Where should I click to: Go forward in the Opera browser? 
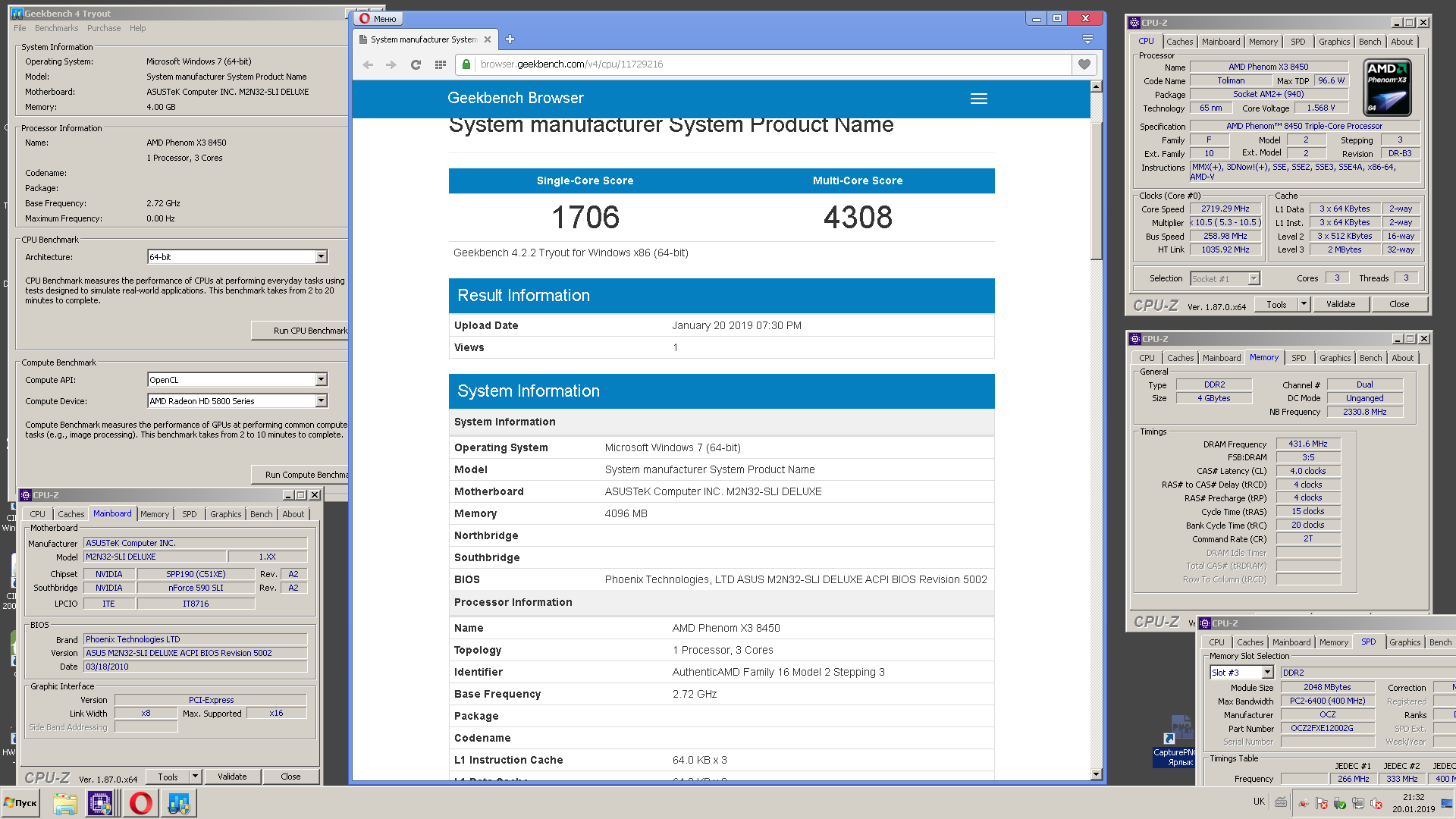pos(391,64)
